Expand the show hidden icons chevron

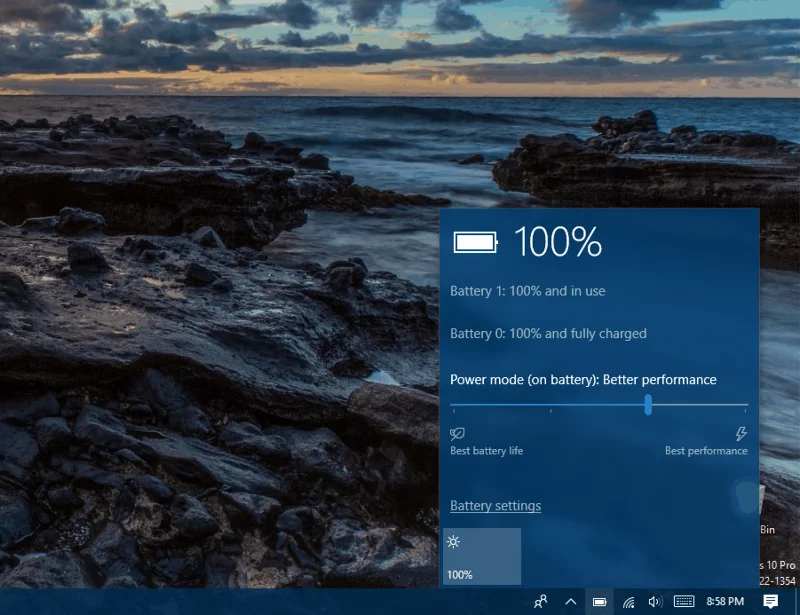click(x=570, y=603)
